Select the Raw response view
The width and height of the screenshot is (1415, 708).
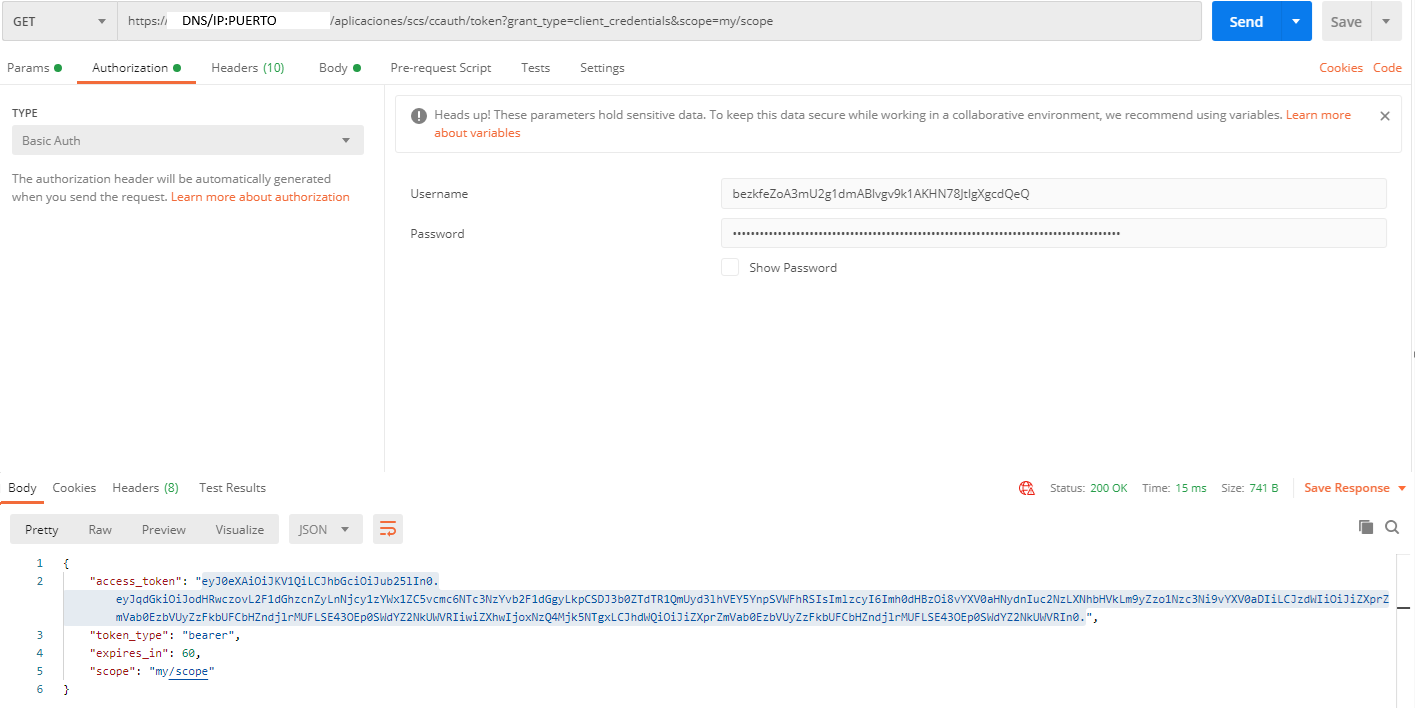point(100,529)
